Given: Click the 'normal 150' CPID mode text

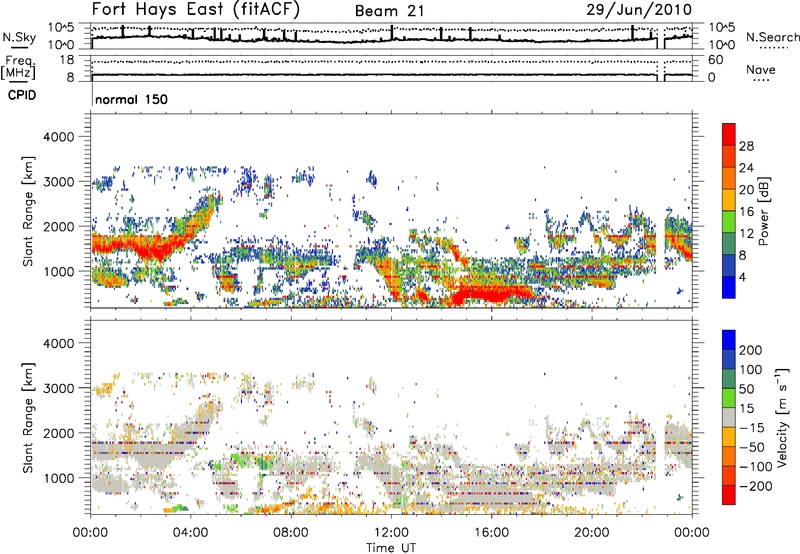Looking at the screenshot, I should pos(131,99).
